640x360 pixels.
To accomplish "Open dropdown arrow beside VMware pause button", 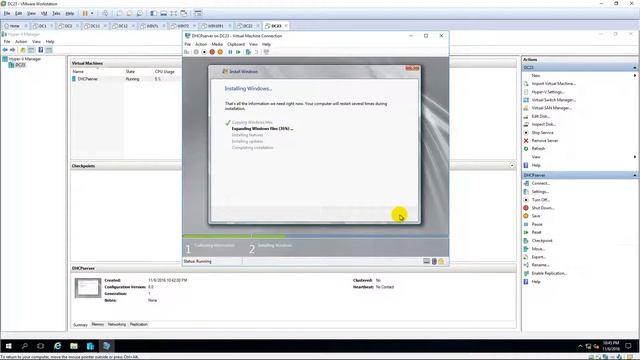I will 92,13.
